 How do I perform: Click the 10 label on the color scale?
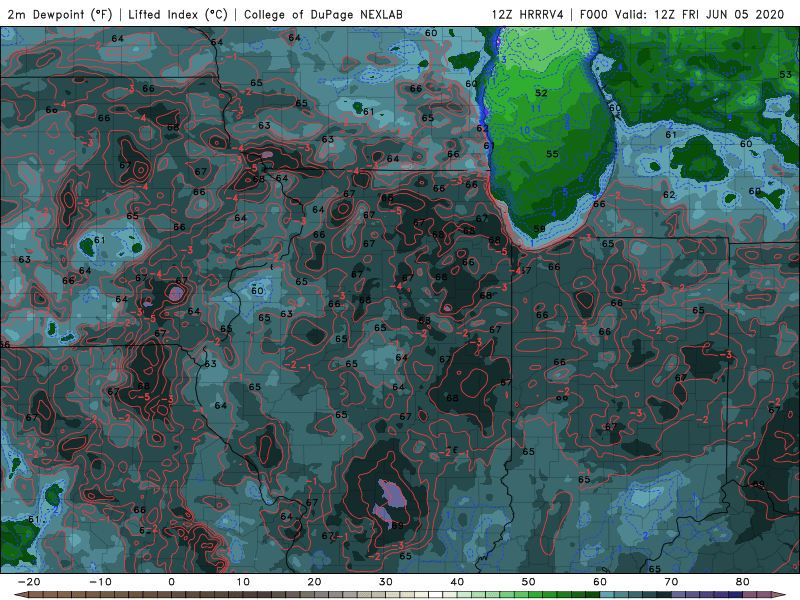point(243,582)
